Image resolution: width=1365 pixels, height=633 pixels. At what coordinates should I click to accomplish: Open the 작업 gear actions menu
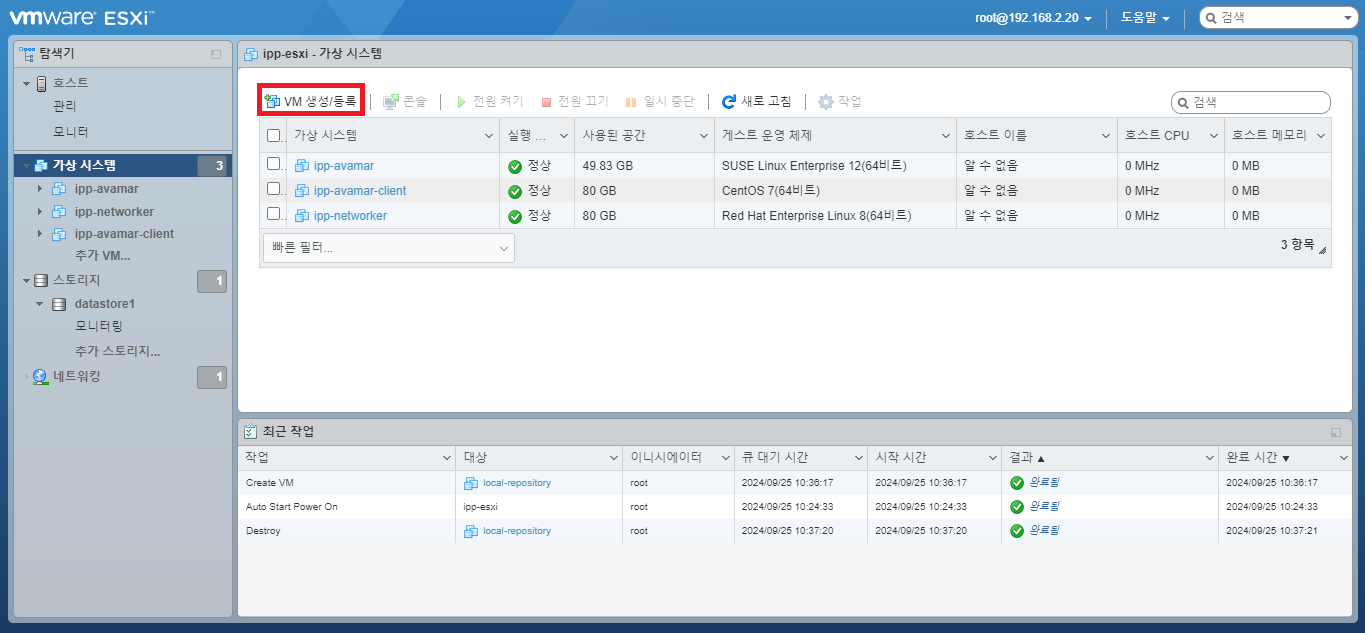point(840,101)
